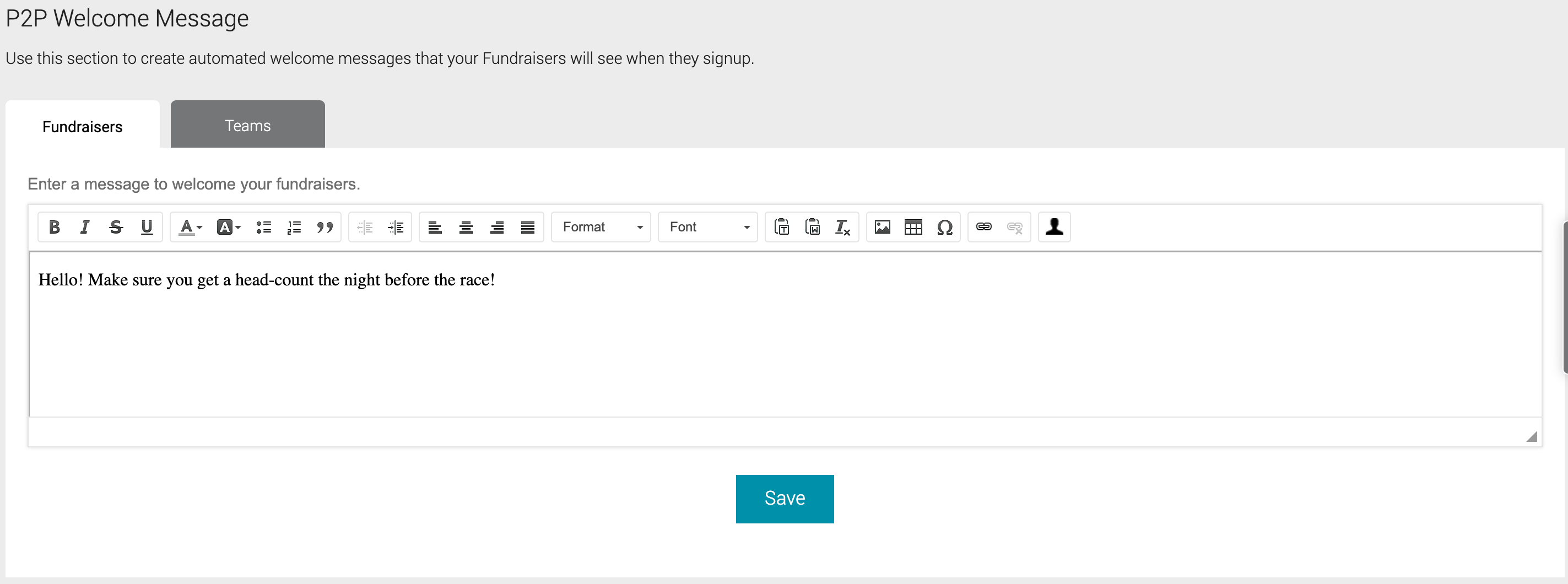The height and width of the screenshot is (584, 1568).
Task: Open the text color picker
Action: click(190, 227)
